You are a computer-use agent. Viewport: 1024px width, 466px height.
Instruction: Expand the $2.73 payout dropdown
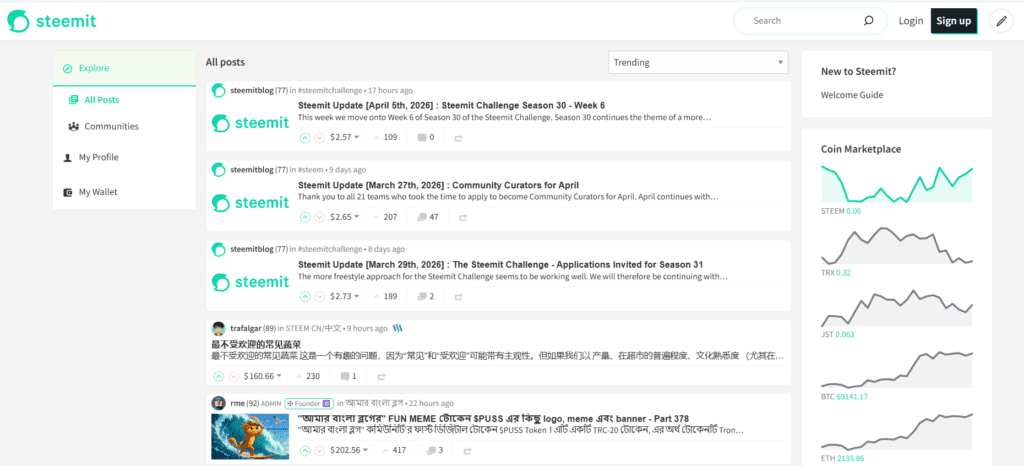(357, 296)
